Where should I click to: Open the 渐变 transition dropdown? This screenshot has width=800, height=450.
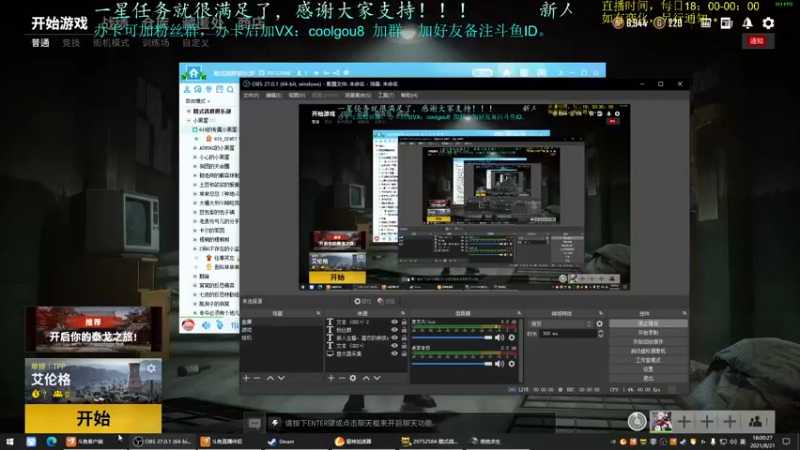(560, 323)
